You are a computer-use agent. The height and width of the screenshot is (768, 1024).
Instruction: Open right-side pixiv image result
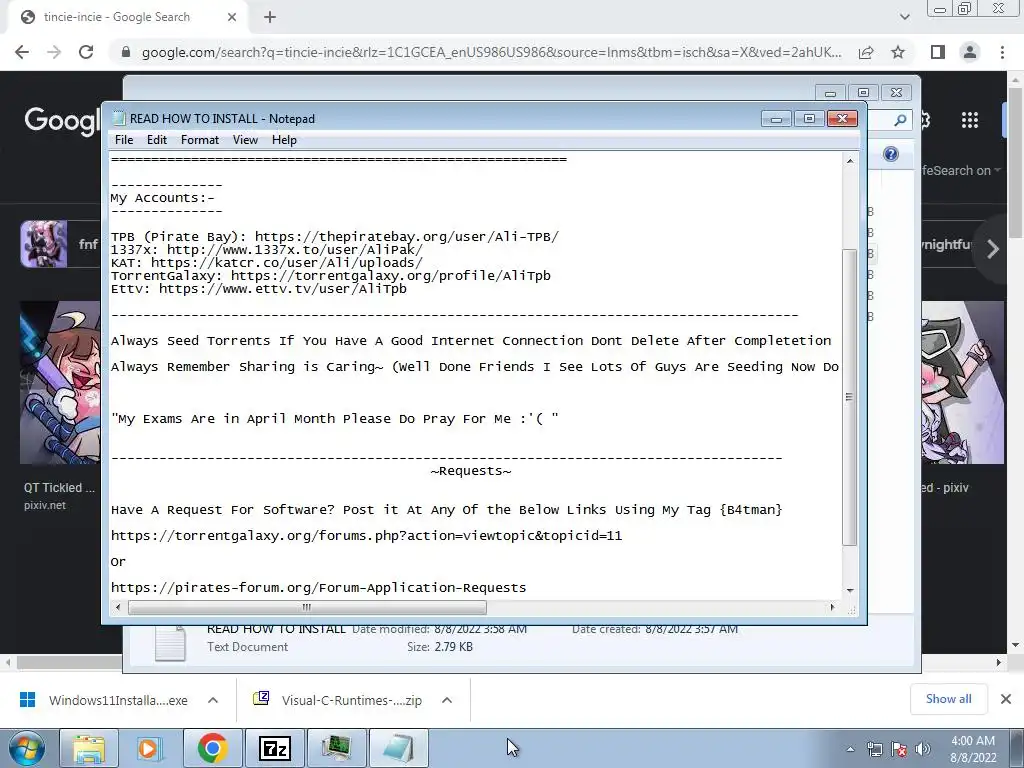tap(963, 382)
